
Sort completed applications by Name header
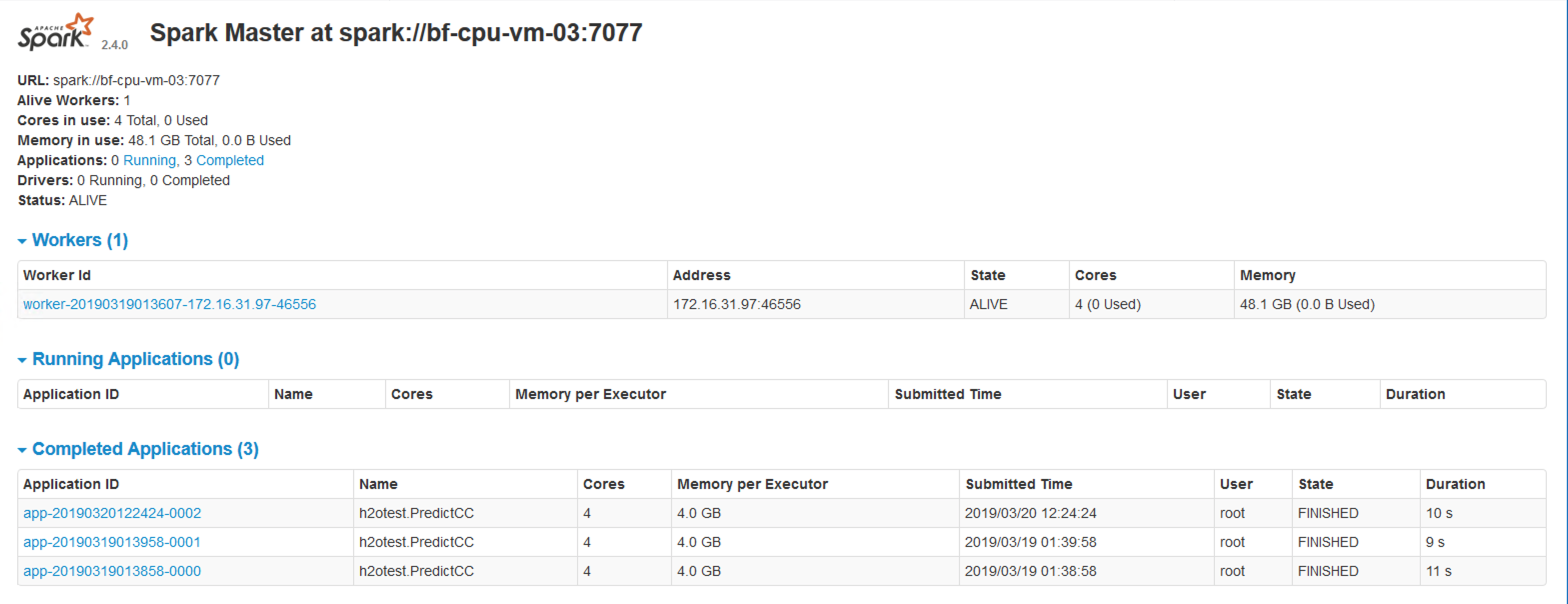pos(378,484)
